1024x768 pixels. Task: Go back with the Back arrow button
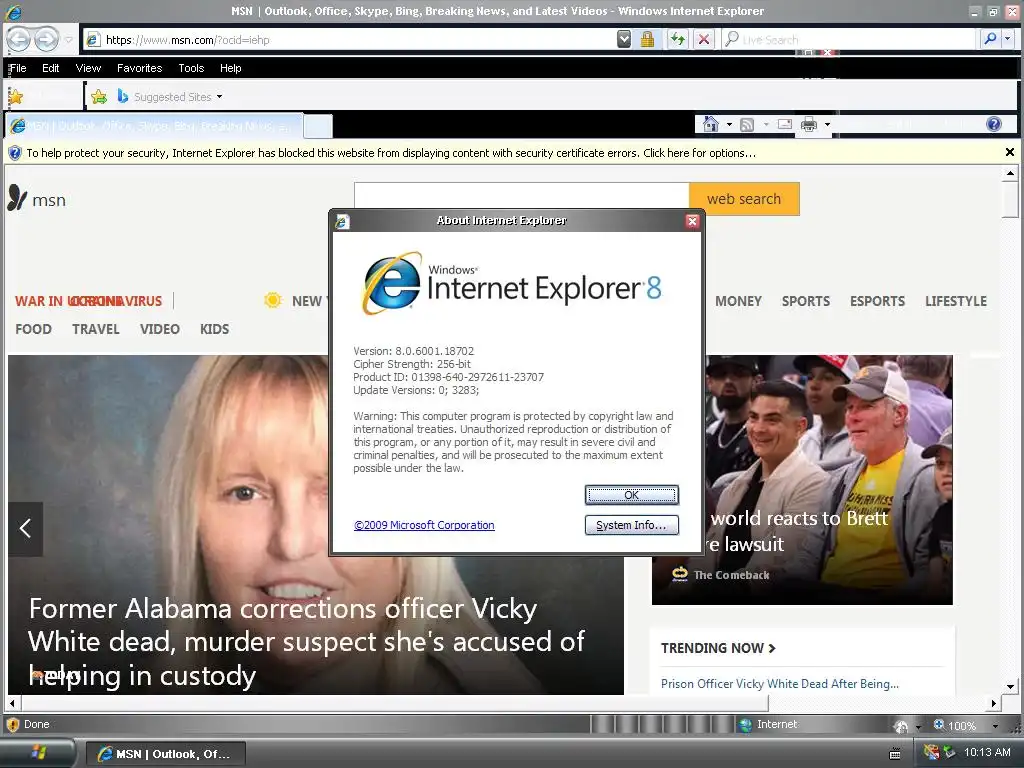18,40
